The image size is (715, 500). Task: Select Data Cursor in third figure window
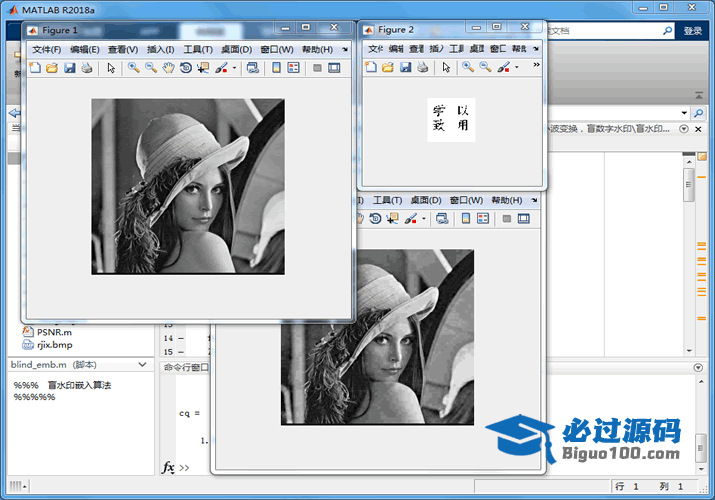(392, 219)
